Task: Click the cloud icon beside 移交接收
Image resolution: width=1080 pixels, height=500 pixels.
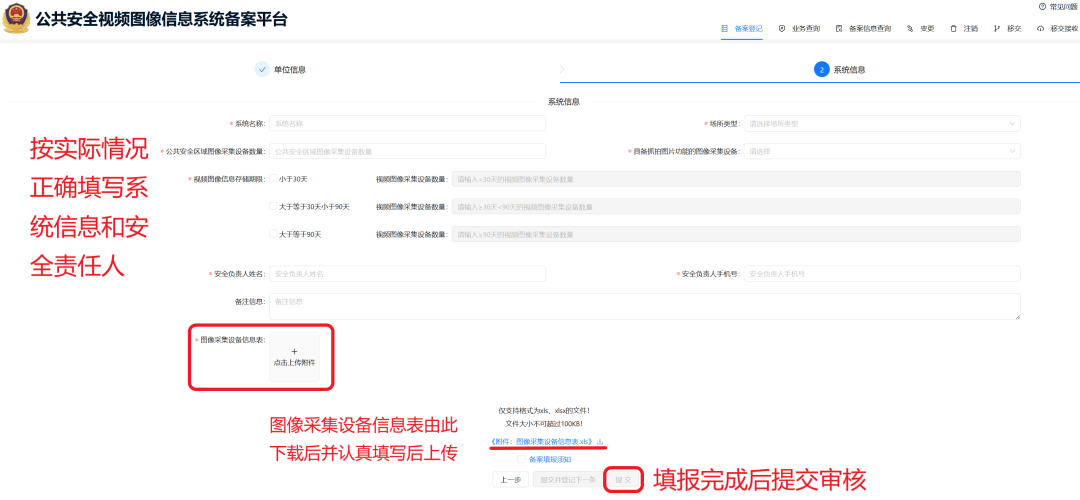Action: pyautogui.click(x=1040, y=29)
